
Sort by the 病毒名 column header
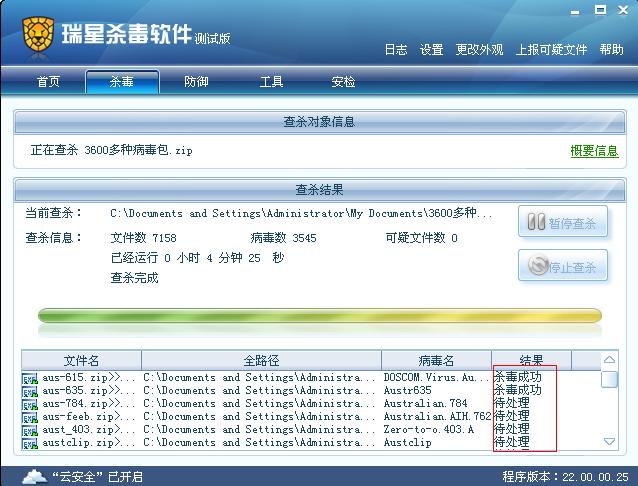click(436, 360)
